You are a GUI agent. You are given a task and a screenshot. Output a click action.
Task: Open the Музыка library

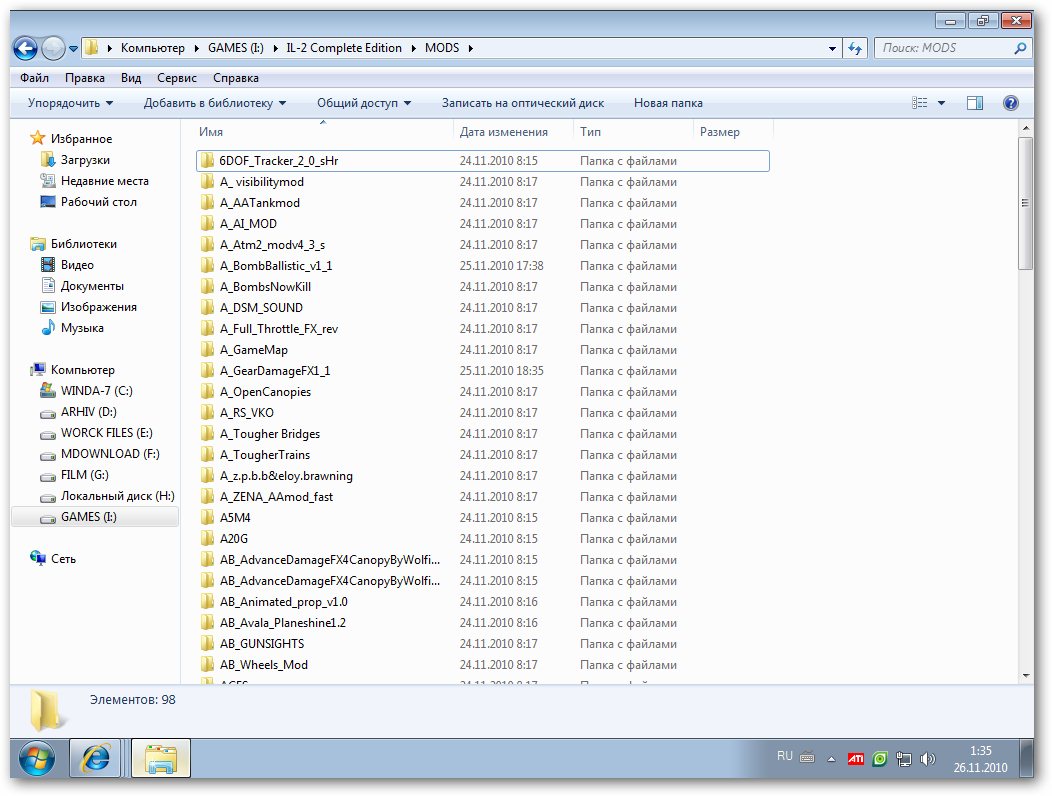[82, 328]
